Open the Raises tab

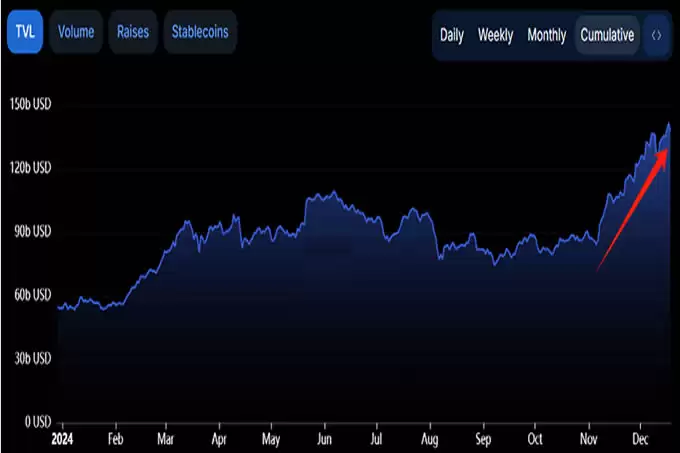(133, 32)
